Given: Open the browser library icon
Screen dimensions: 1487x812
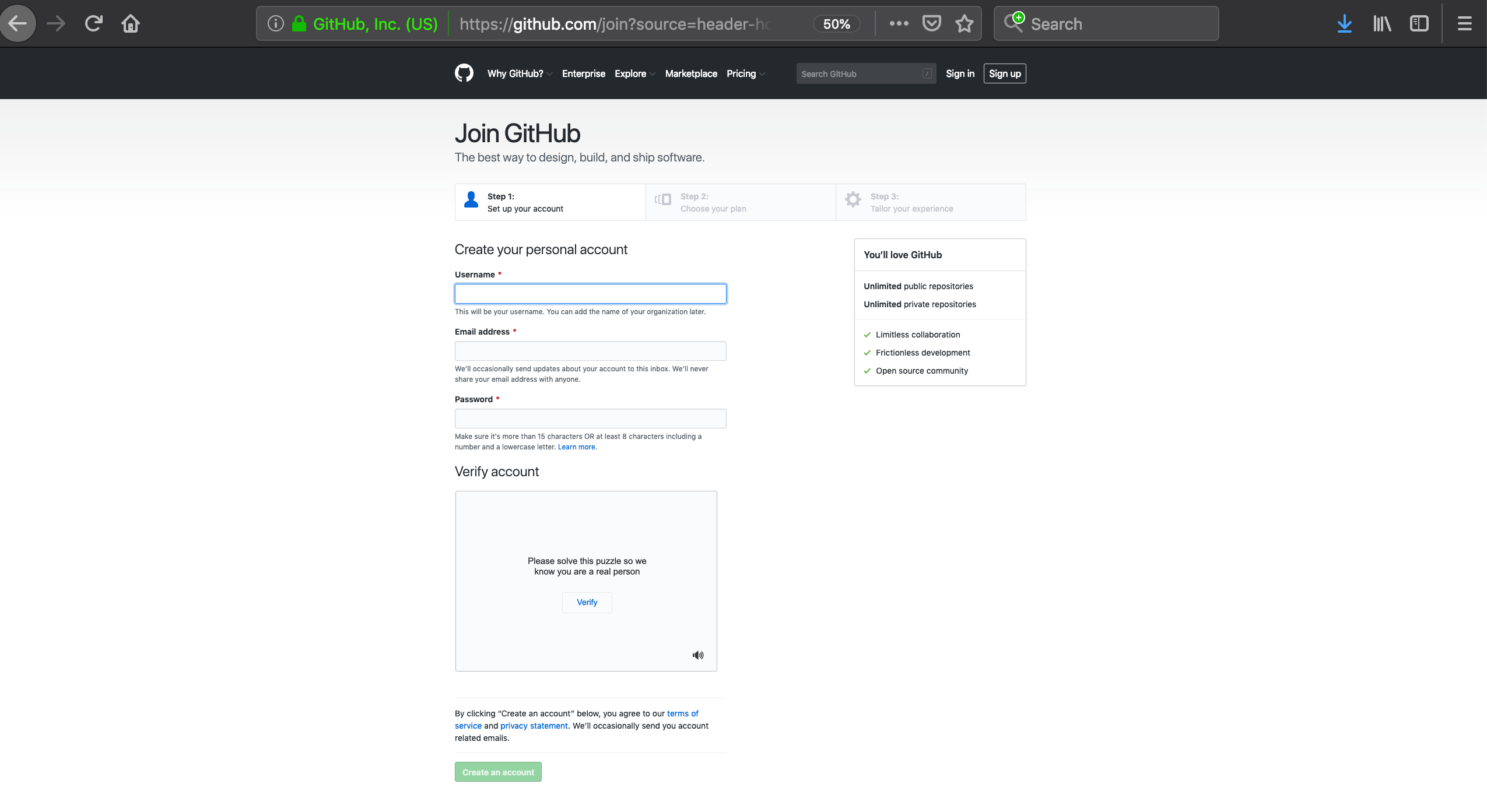Looking at the screenshot, I should pyautogui.click(x=1382, y=23).
